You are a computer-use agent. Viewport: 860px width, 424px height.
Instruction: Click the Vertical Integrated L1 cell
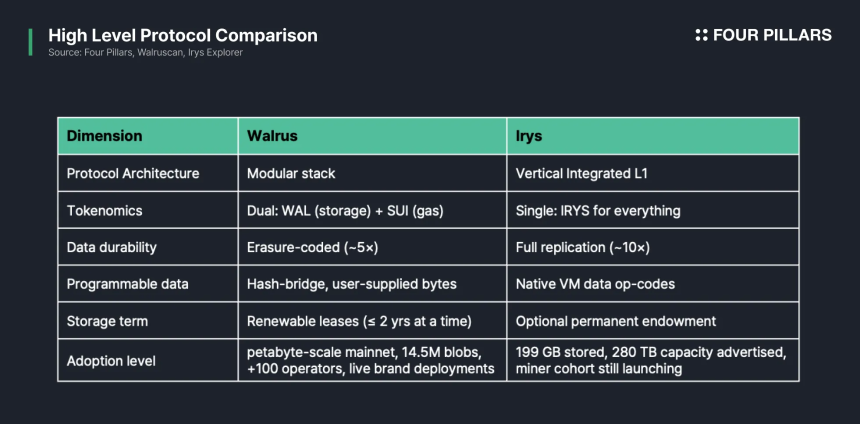653,173
